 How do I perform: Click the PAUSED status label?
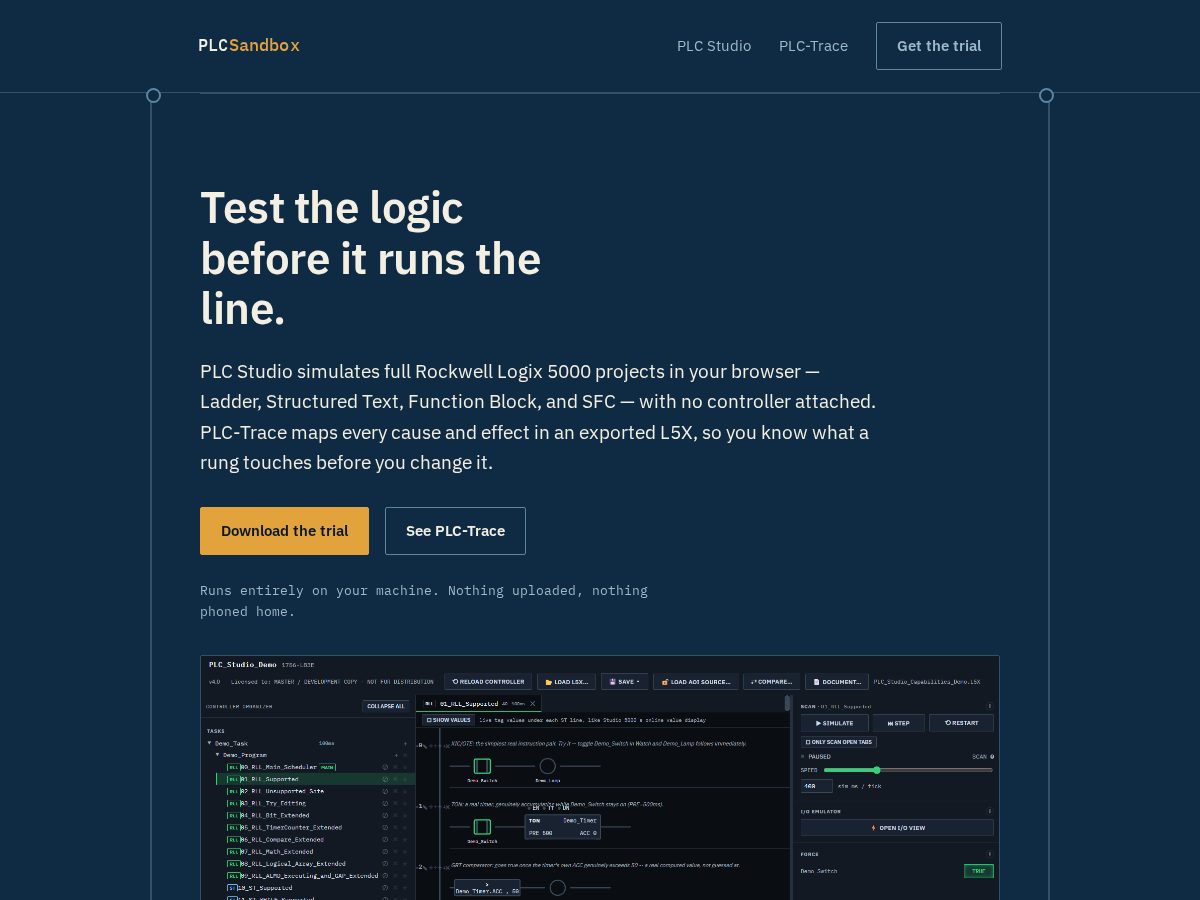click(819, 757)
